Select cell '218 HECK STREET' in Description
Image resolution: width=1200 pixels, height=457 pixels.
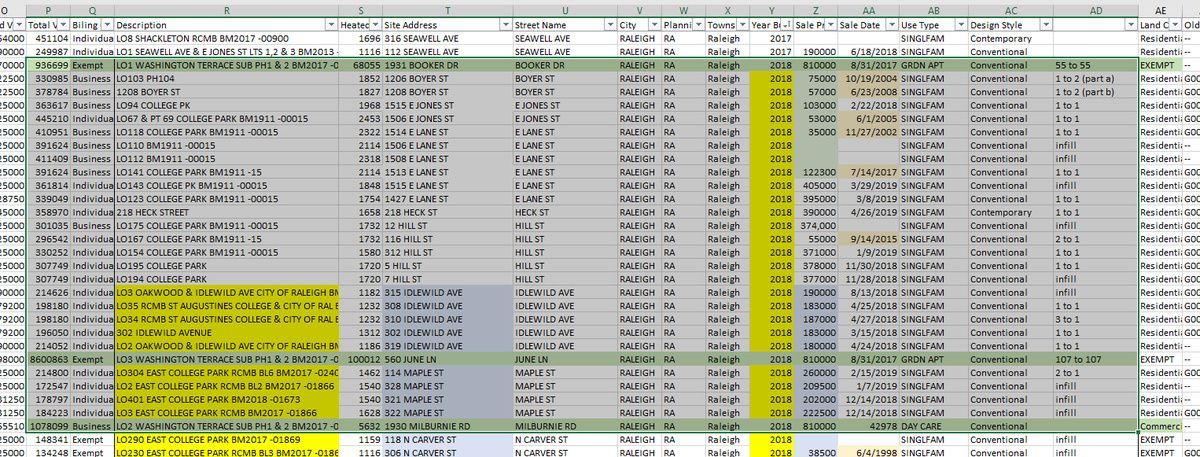pyautogui.click(x=227, y=213)
